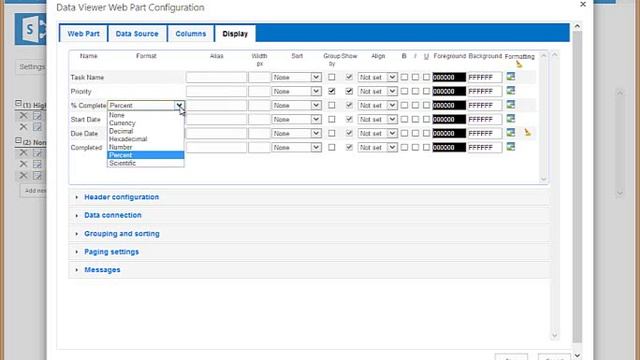Choose Percent in format list
The height and width of the screenshot is (360, 640).
coord(145,155)
